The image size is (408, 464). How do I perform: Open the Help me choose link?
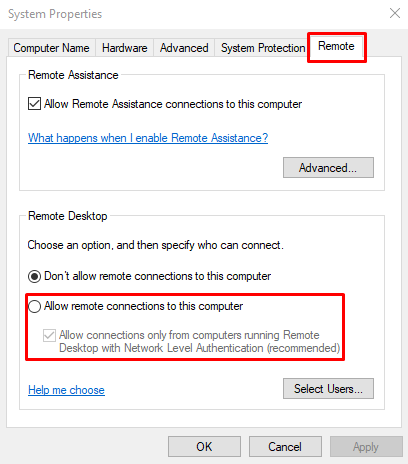click(x=66, y=390)
